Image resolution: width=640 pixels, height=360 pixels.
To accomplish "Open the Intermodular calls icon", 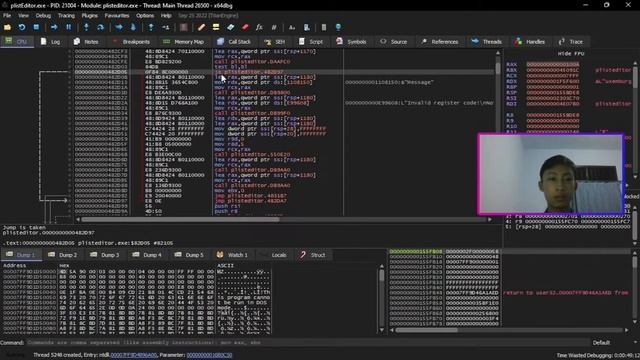I will (307, 27).
